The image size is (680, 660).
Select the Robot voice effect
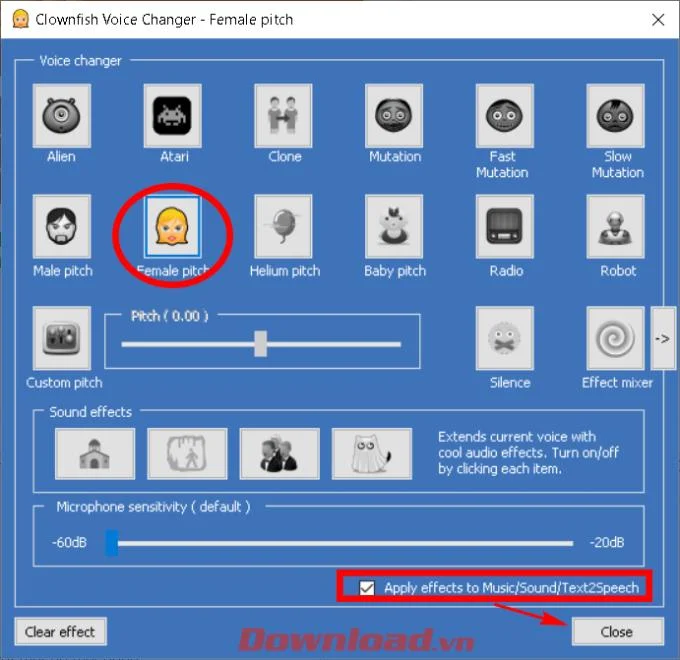615,226
